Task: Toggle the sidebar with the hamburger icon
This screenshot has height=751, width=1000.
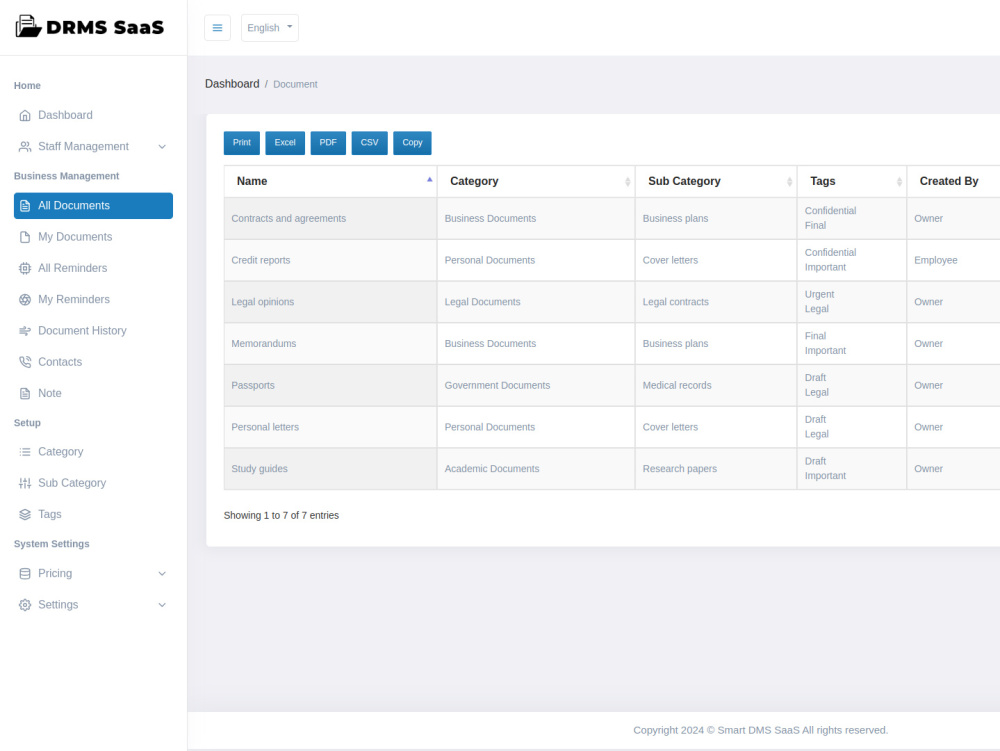Action: click(217, 27)
